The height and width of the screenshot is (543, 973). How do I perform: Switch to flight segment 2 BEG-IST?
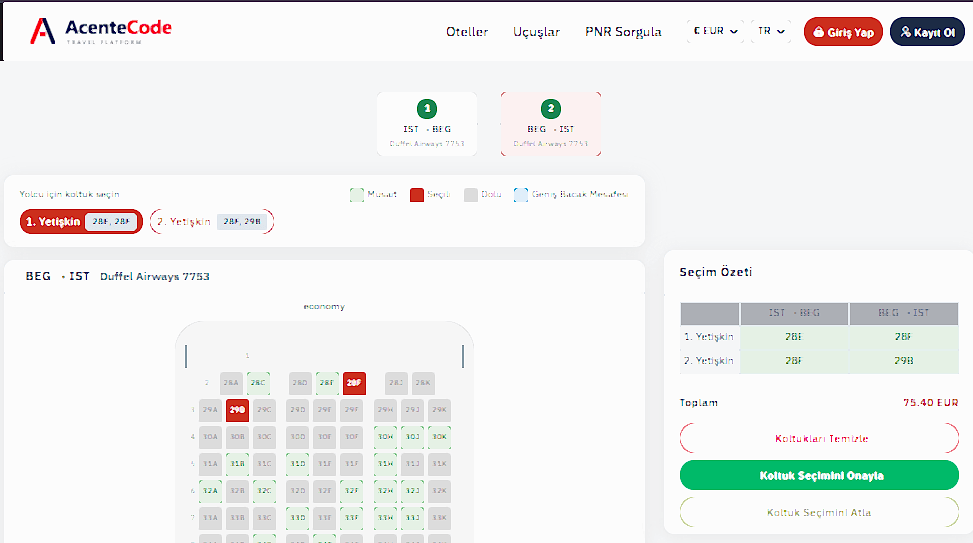[551, 123]
